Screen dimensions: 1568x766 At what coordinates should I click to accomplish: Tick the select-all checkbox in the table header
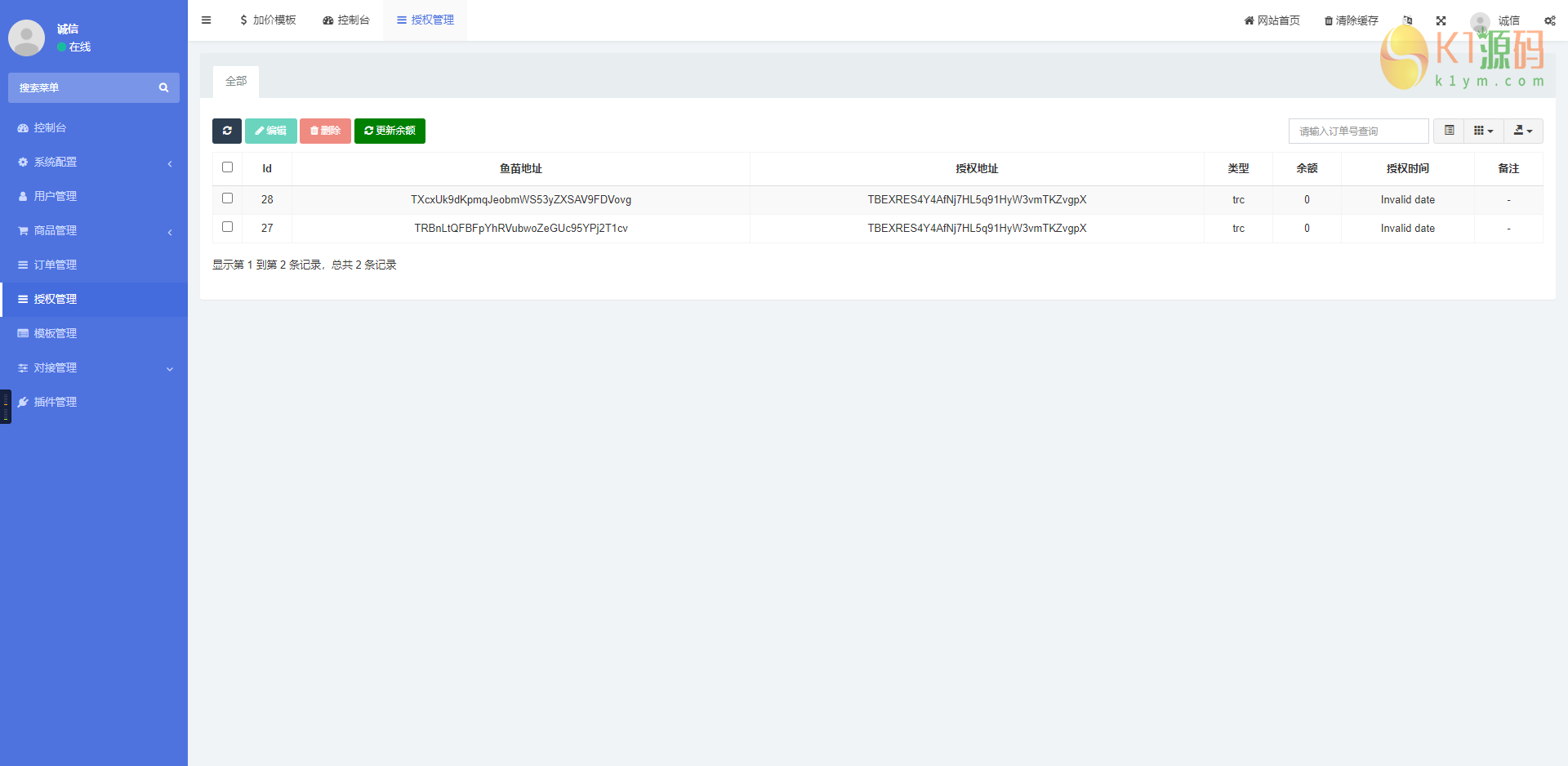pyautogui.click(x=227, y=167)
